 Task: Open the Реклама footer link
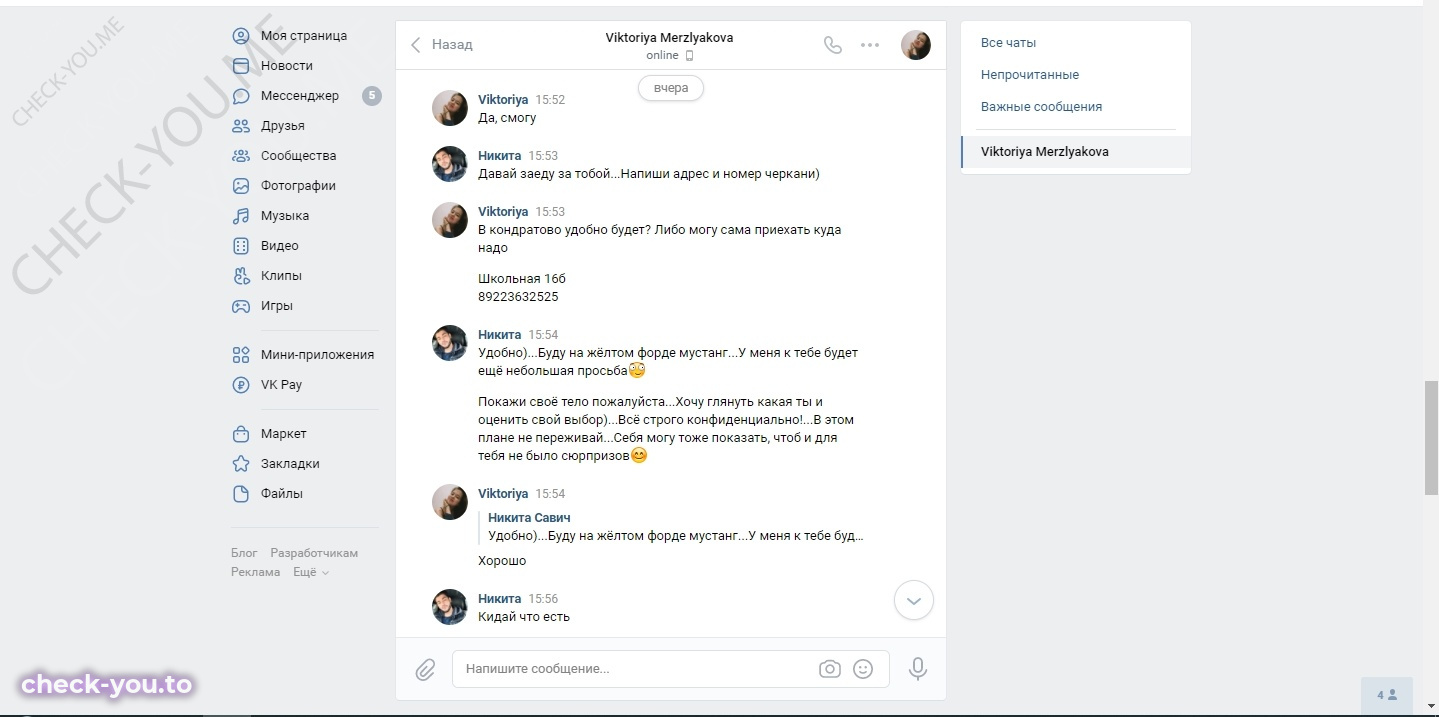pos(255,572)
